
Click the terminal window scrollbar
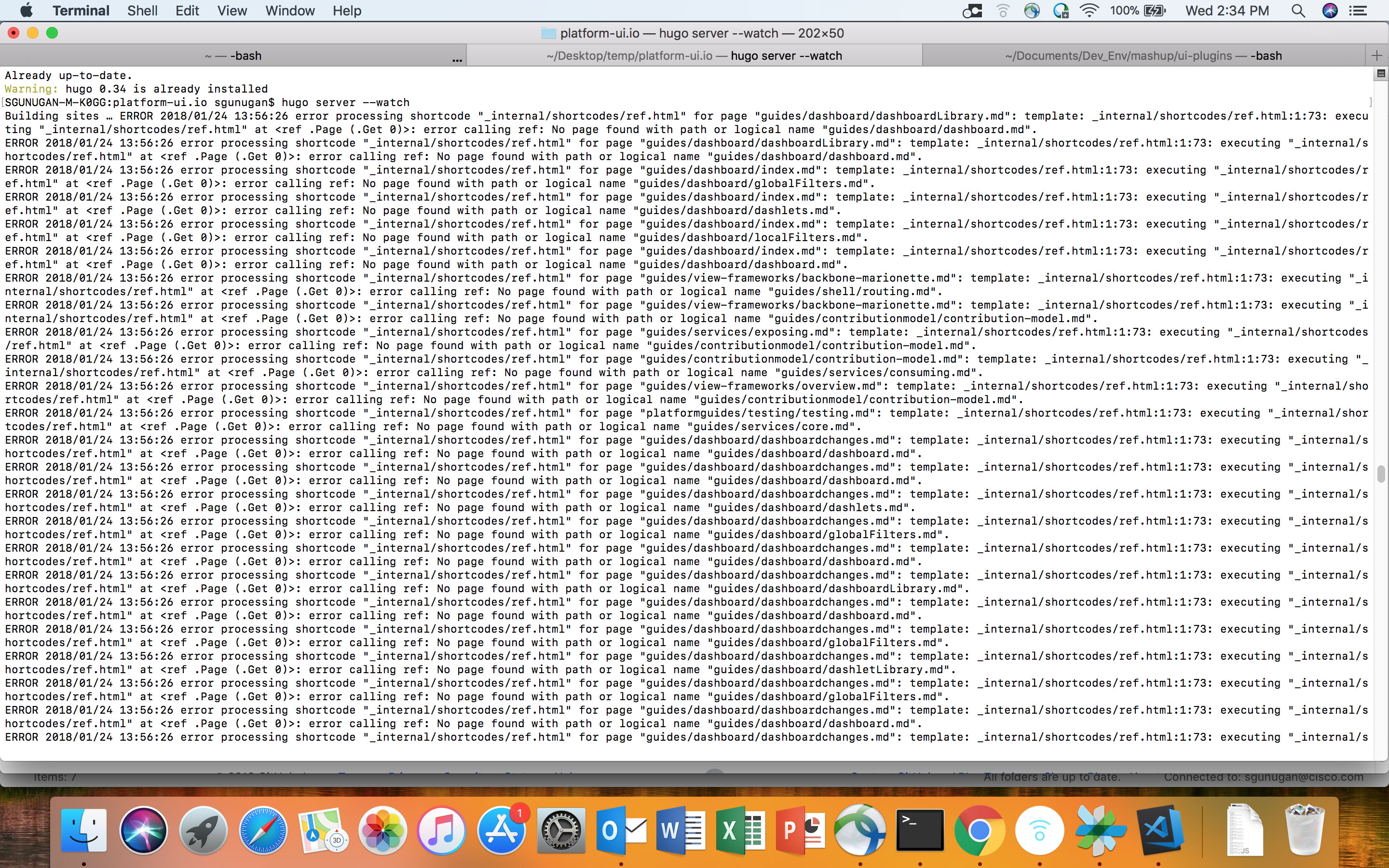[1380, 474]
